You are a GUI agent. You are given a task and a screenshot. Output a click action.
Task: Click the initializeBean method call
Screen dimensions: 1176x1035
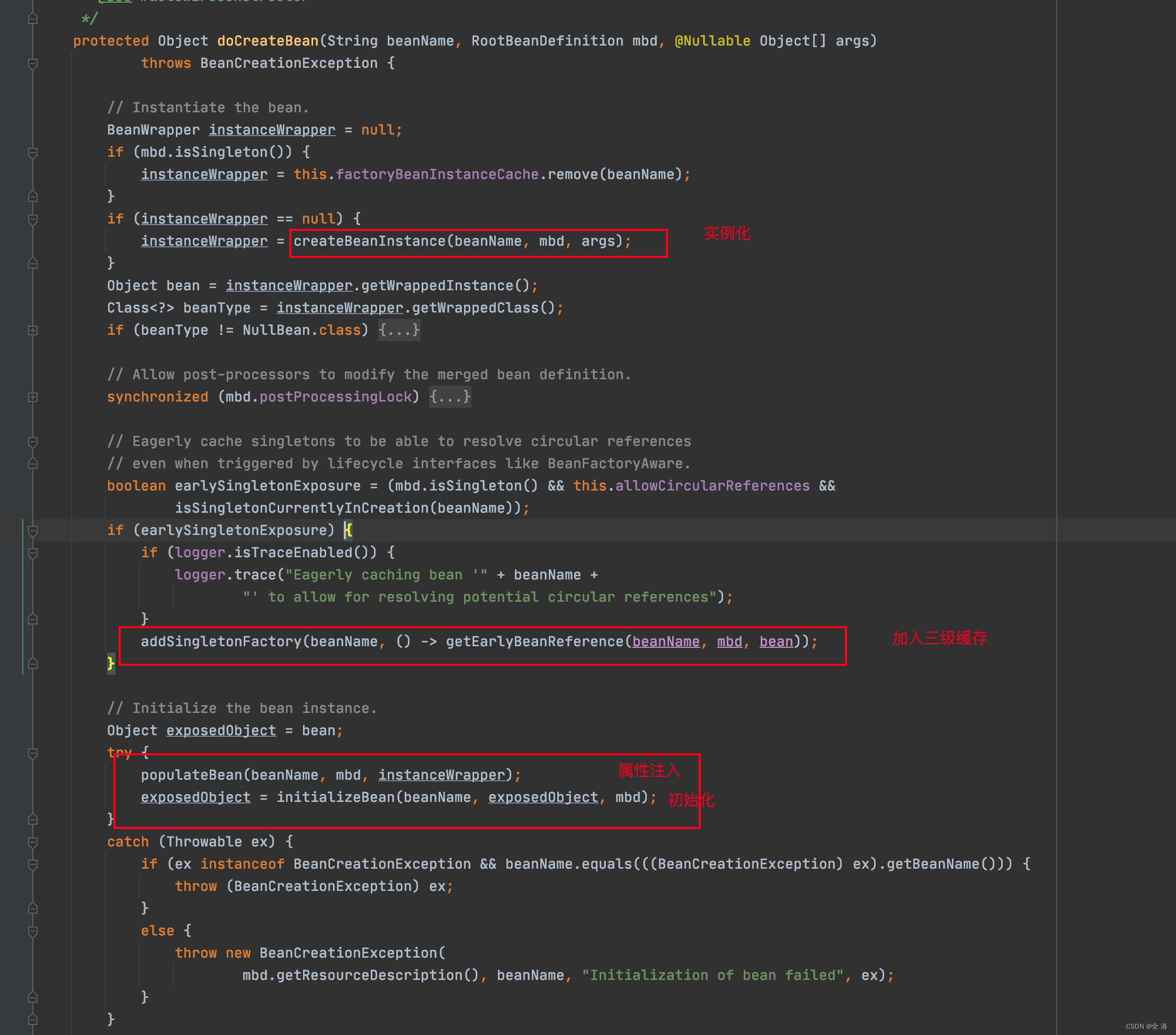pos(335,797)
